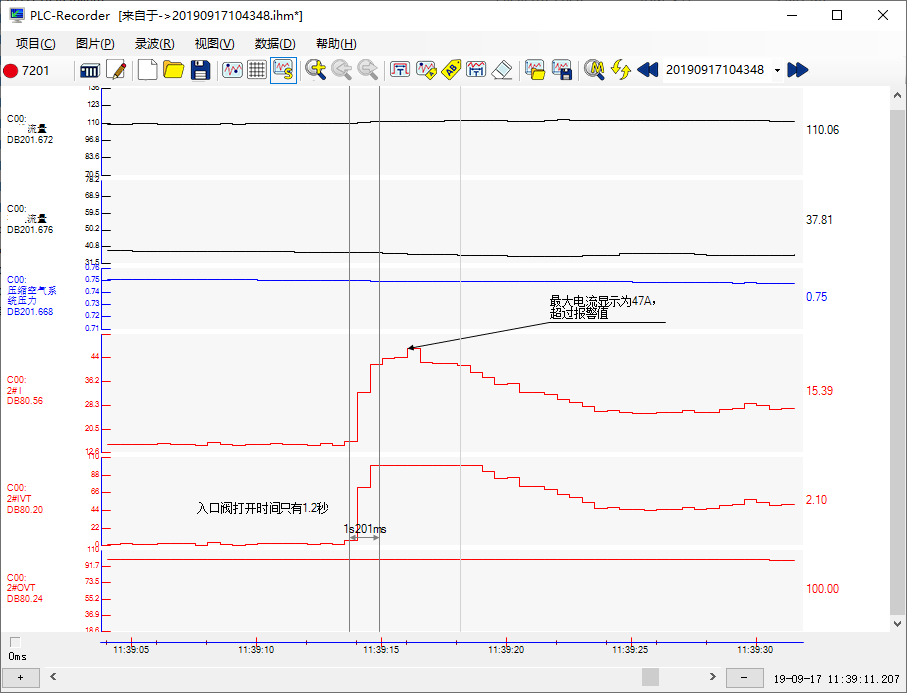The height and width of the screenshot is (693, 907).
Task: Save picture with waveform disk icon
Action: pyautogui.click(x=562, y=70)
